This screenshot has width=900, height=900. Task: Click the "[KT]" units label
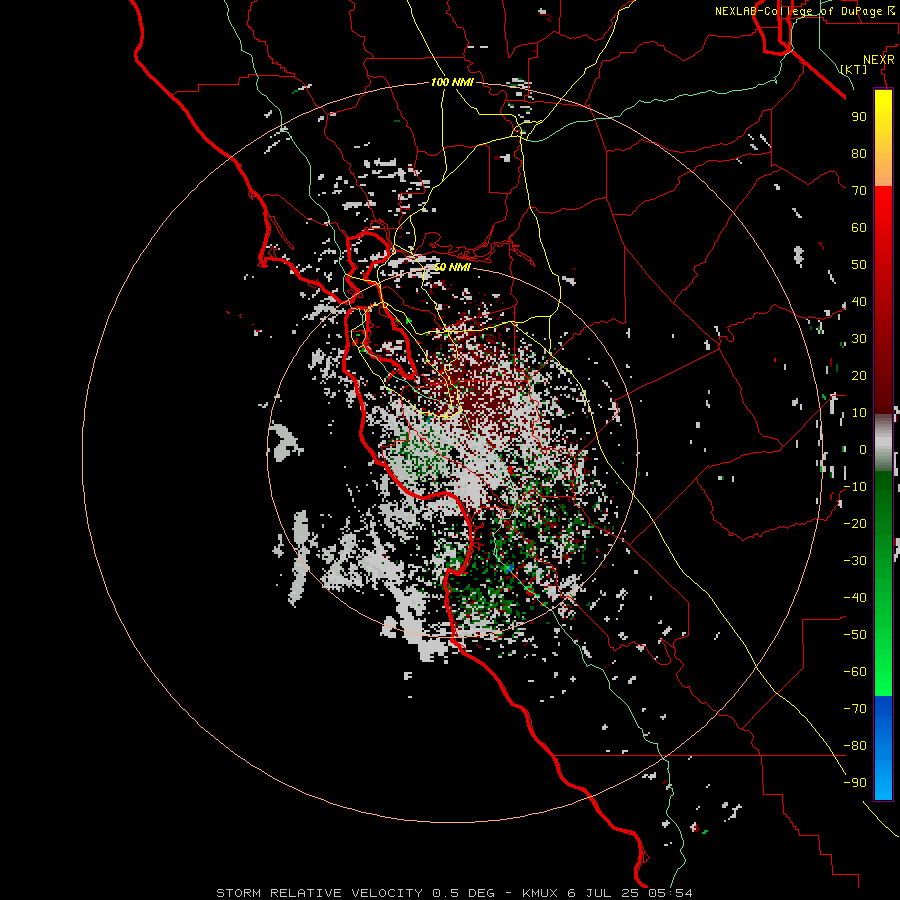(854, 69)
